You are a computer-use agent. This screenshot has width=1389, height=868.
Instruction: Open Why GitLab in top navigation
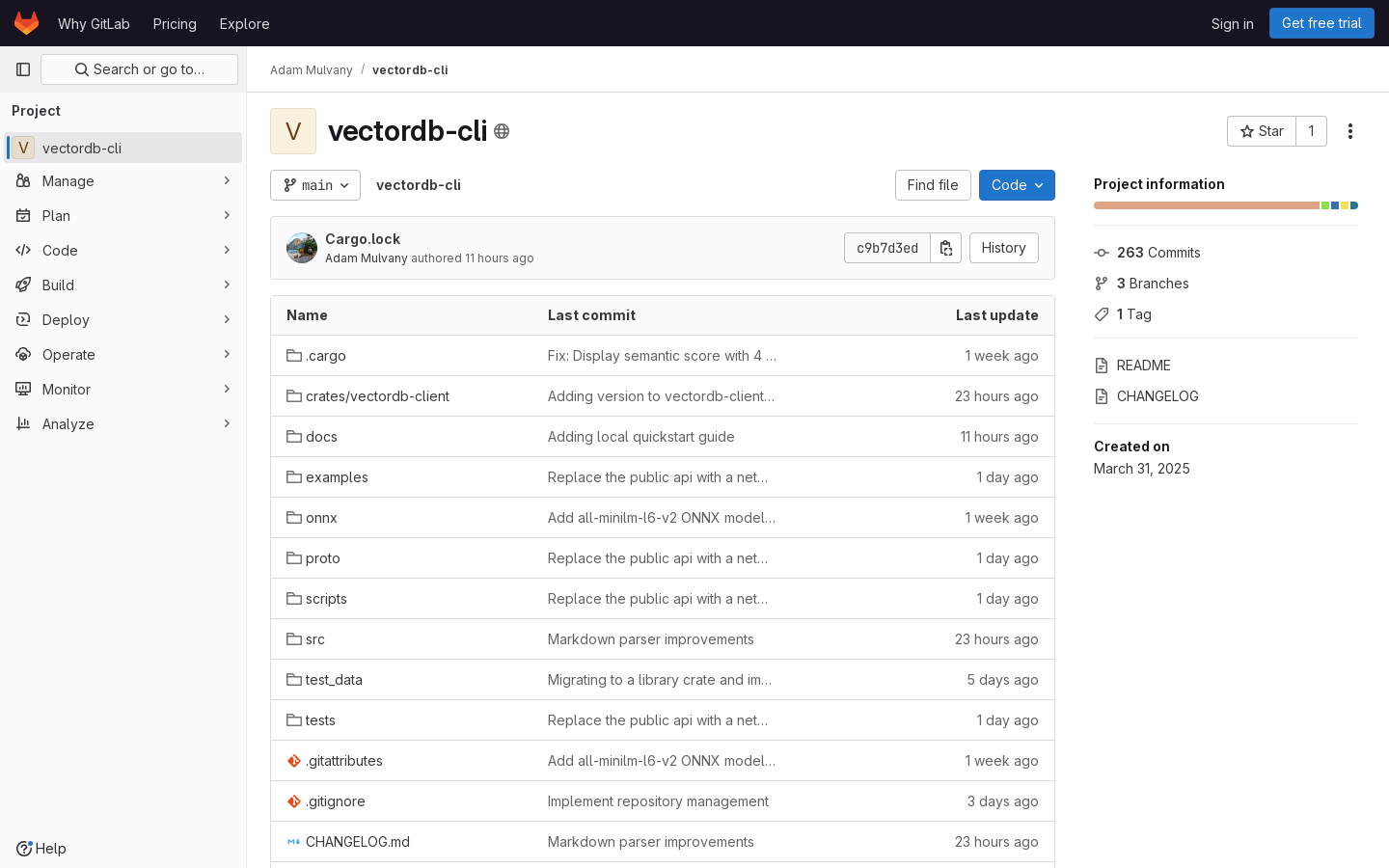point(94,23)
